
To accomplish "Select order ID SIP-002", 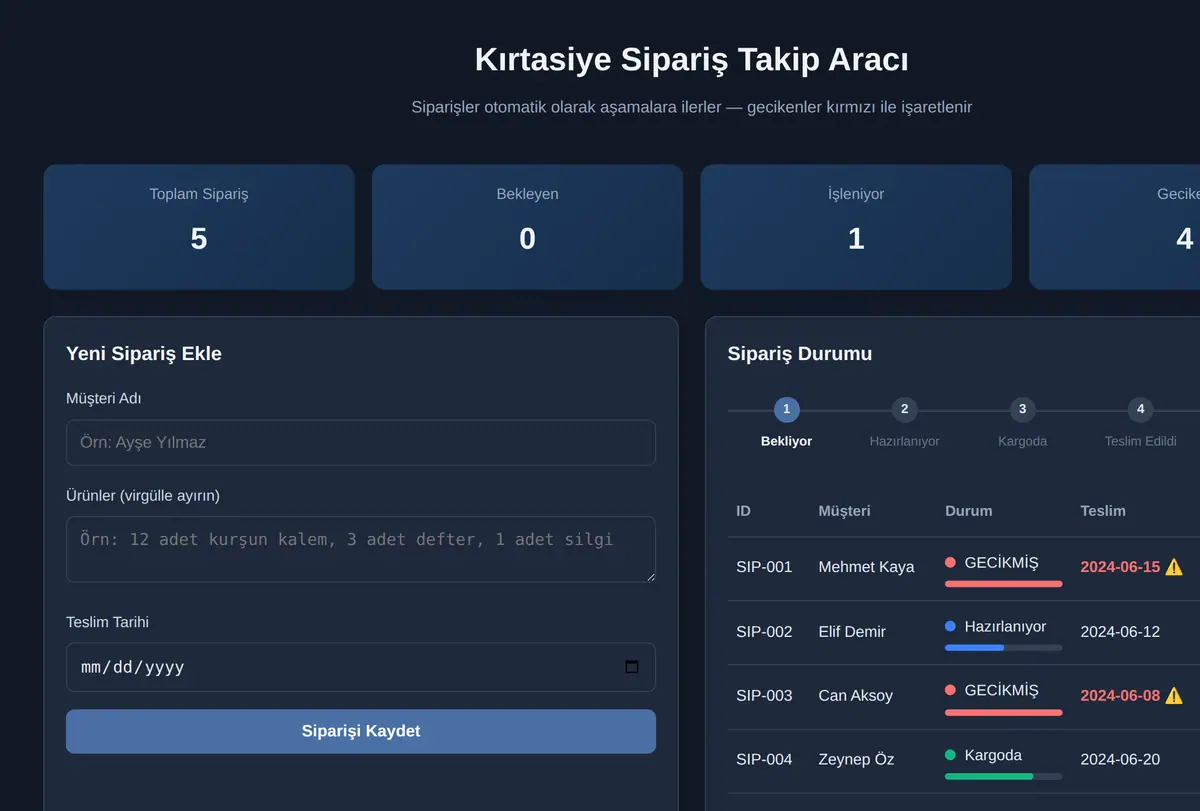I will [764, 631].
